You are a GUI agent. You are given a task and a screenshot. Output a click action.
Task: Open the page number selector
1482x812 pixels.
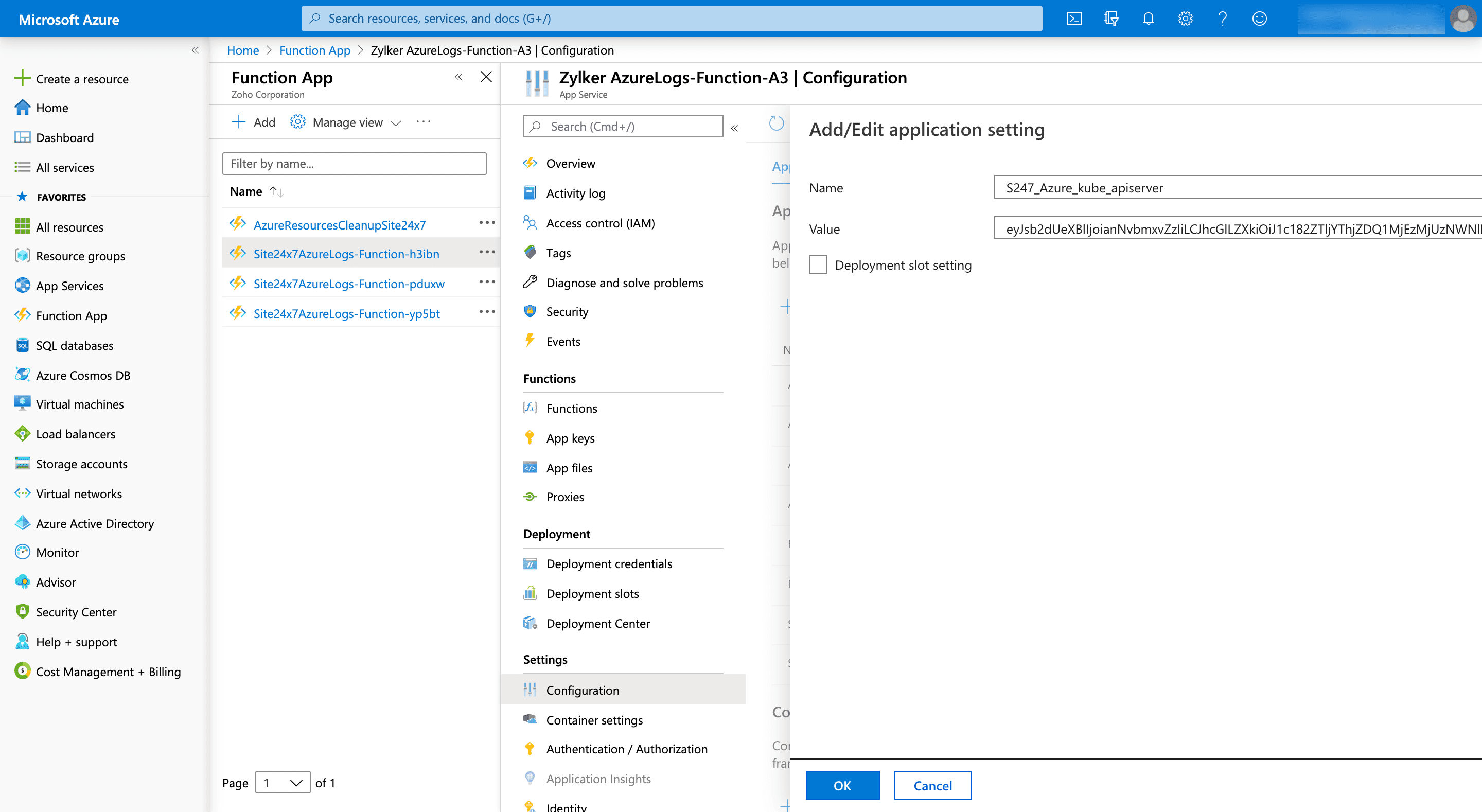point(282,783)
